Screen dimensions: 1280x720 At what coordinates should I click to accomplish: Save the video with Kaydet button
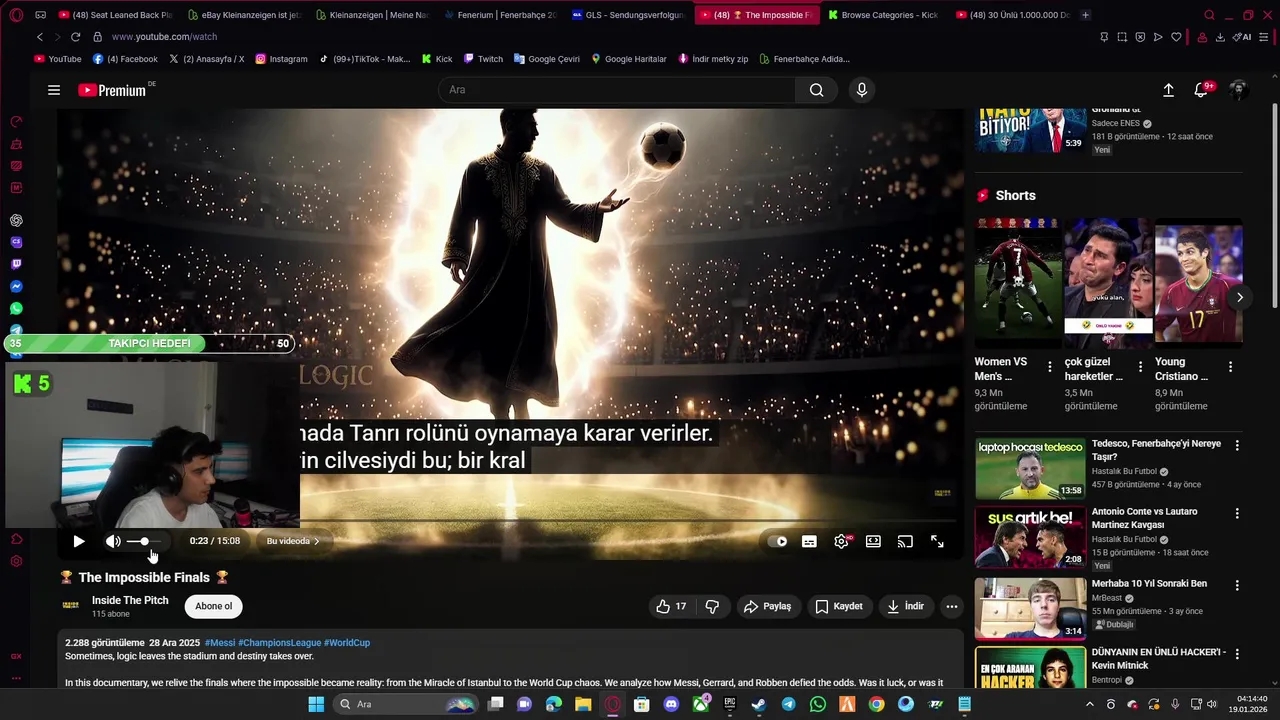tap(839, 606)
